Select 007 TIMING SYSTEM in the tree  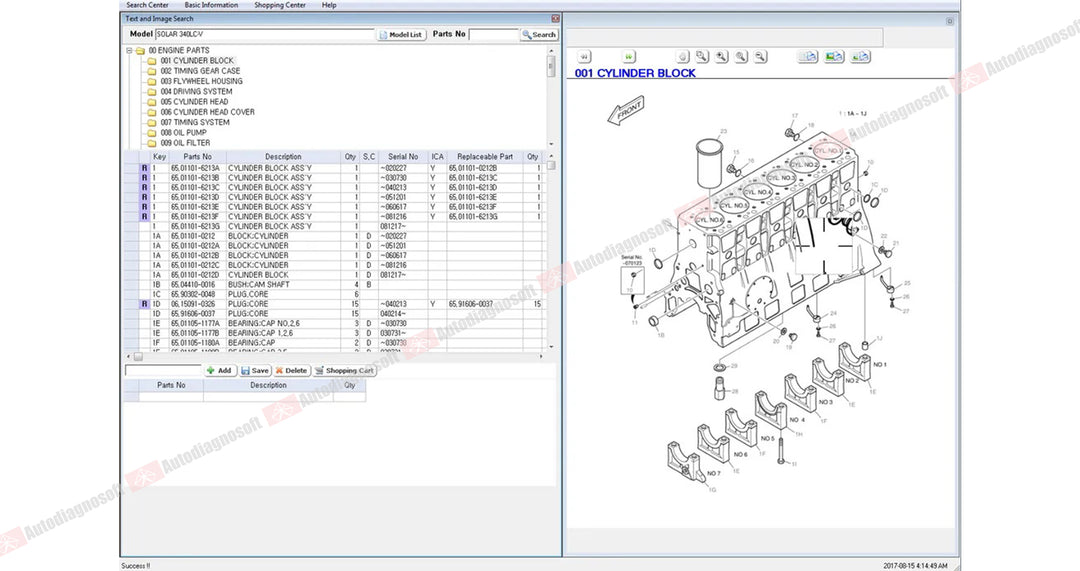coord(195,123)
